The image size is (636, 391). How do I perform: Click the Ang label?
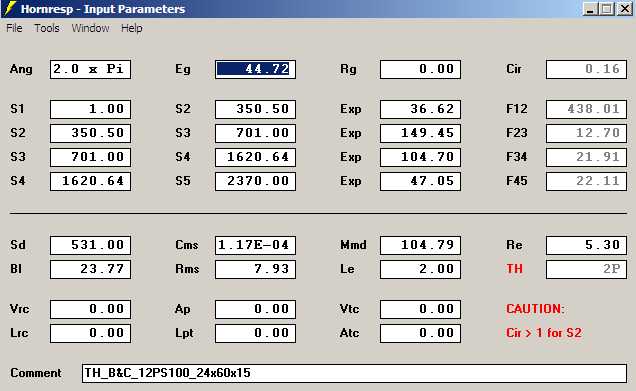21,69
